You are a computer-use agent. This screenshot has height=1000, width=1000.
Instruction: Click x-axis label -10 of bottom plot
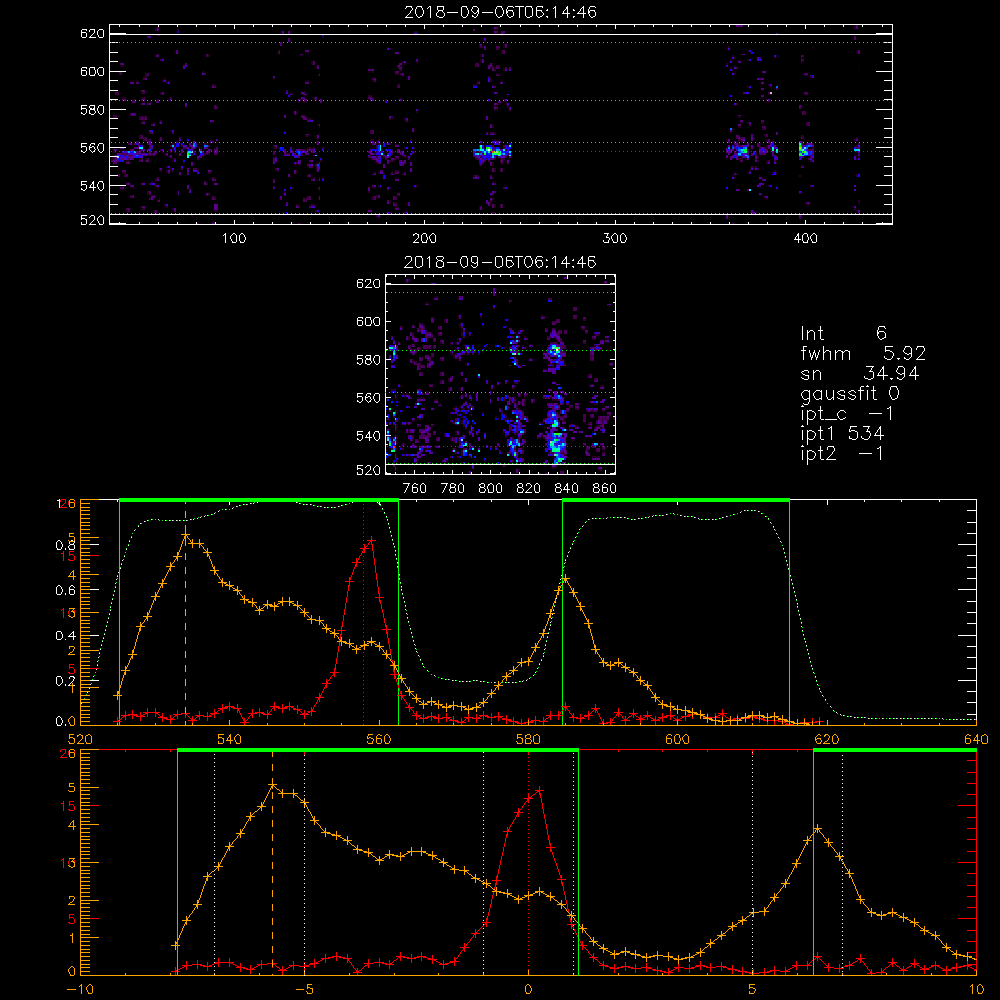click(x=80, y=990)
